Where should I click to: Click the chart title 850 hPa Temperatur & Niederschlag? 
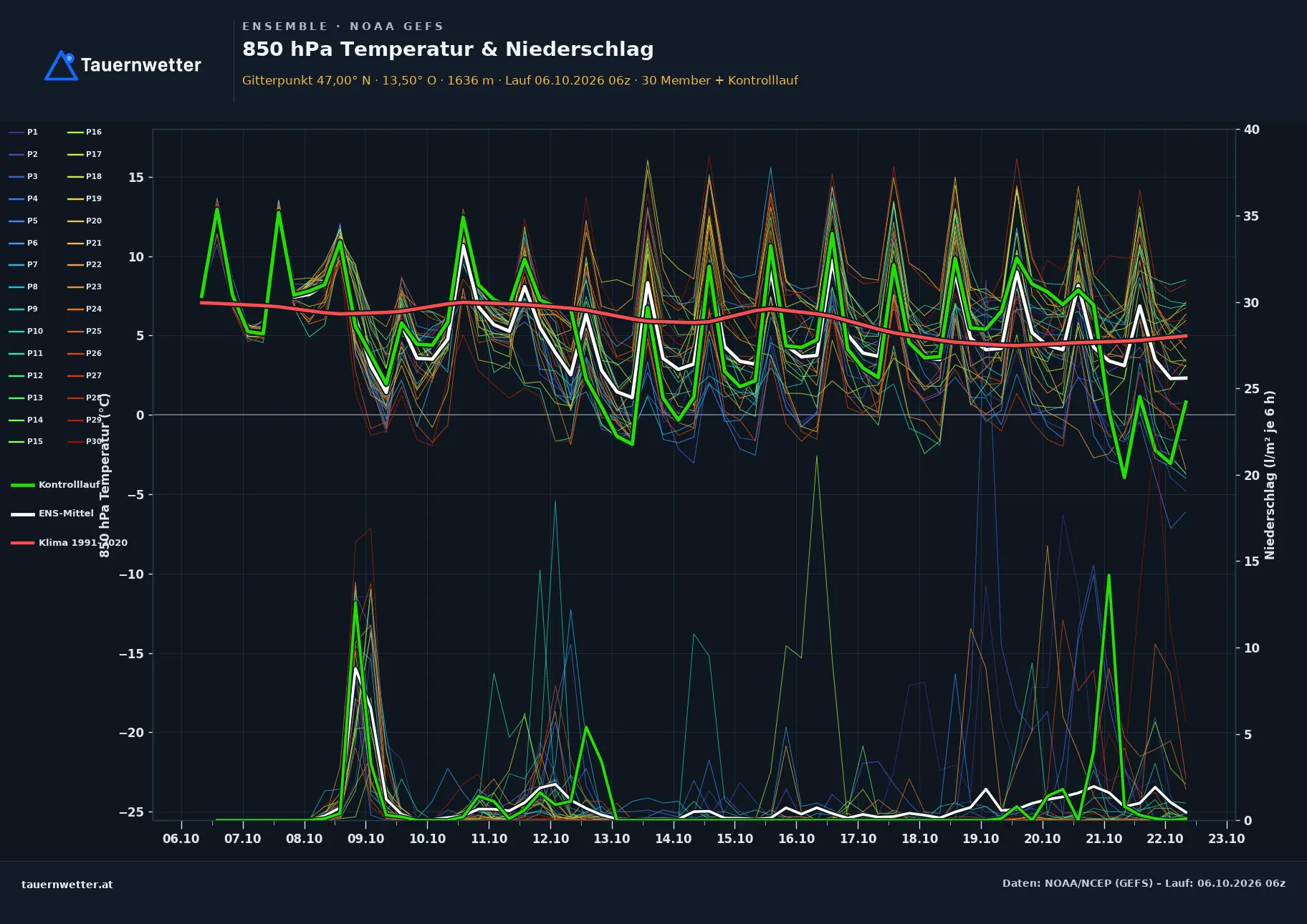448,49
